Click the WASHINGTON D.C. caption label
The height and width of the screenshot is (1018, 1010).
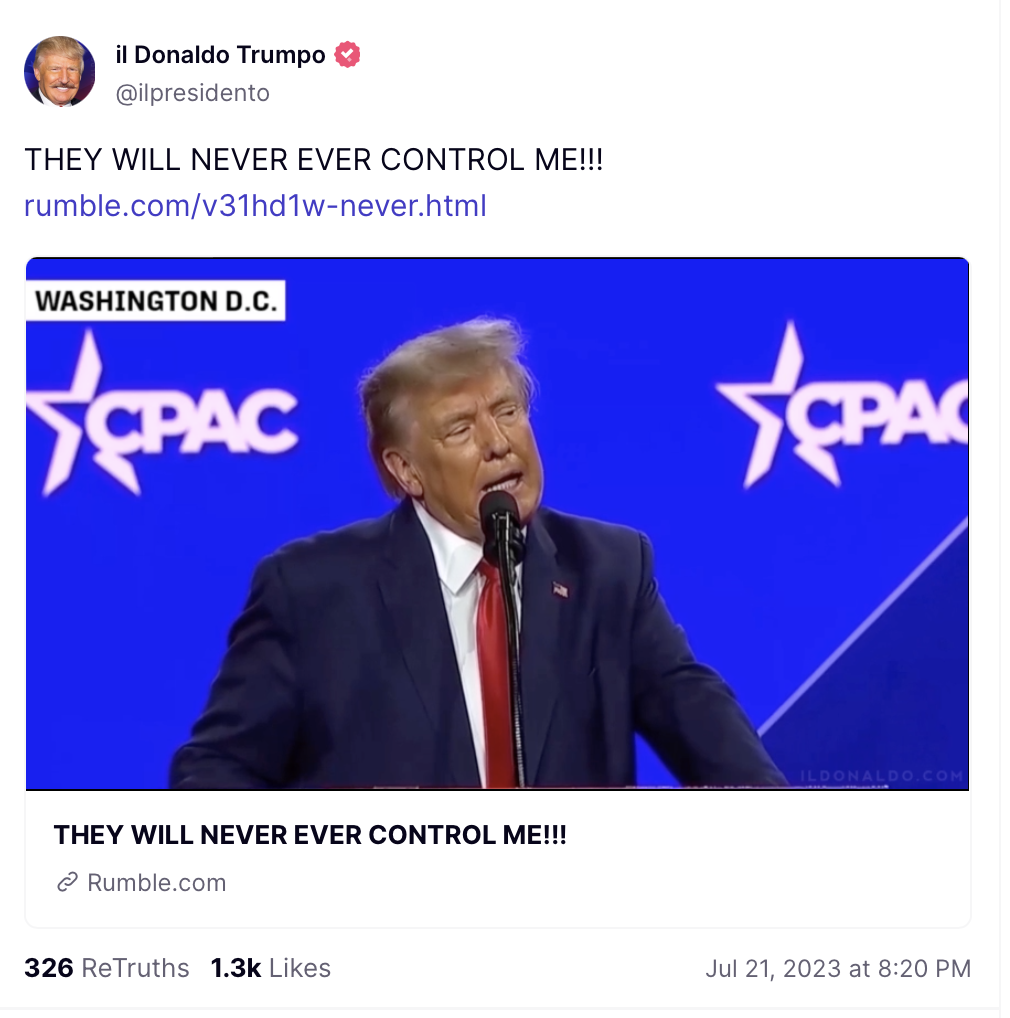pyautogui.click(x=156, y=301)
